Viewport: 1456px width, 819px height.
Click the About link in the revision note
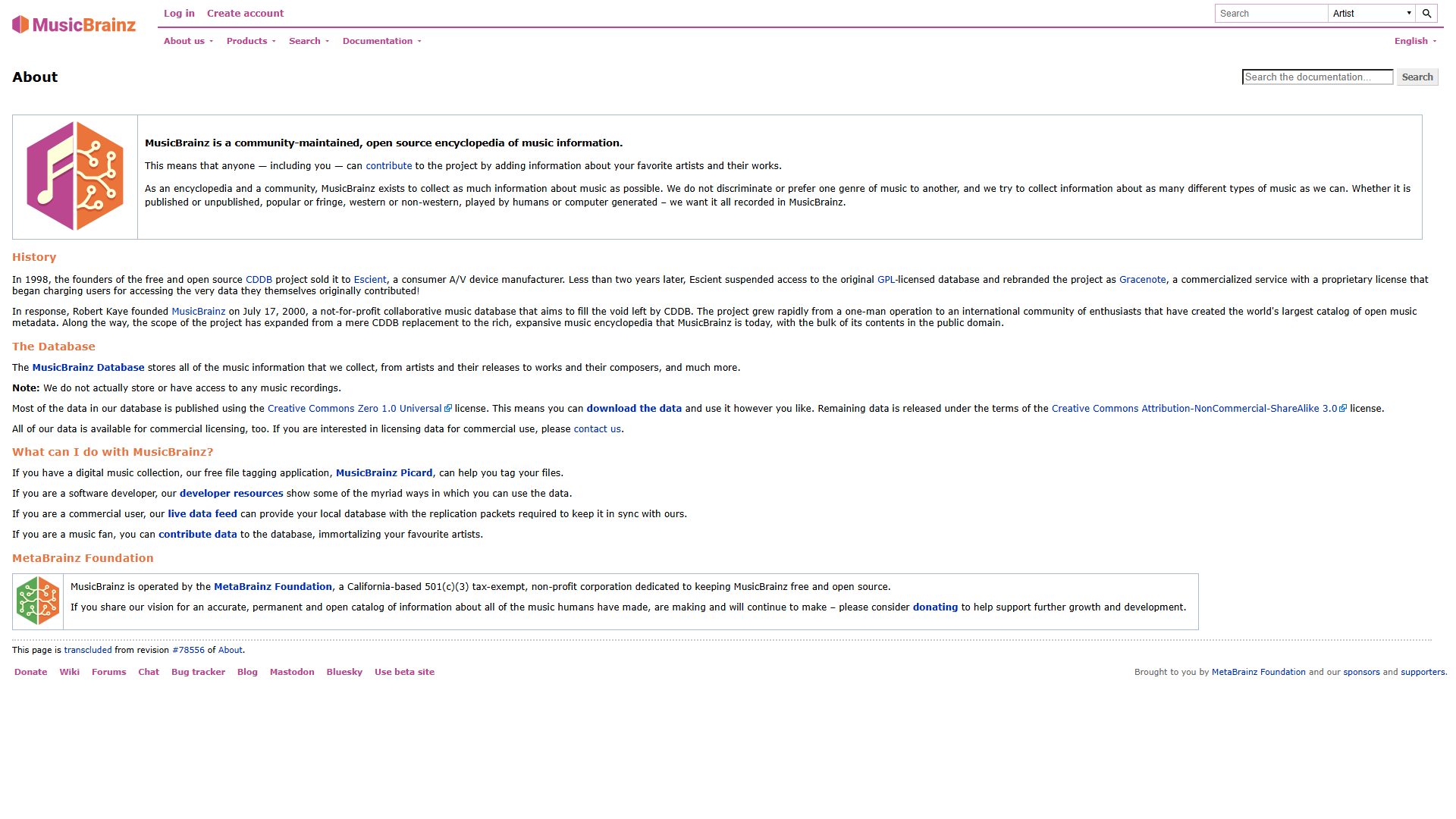(x=231, y=651)
